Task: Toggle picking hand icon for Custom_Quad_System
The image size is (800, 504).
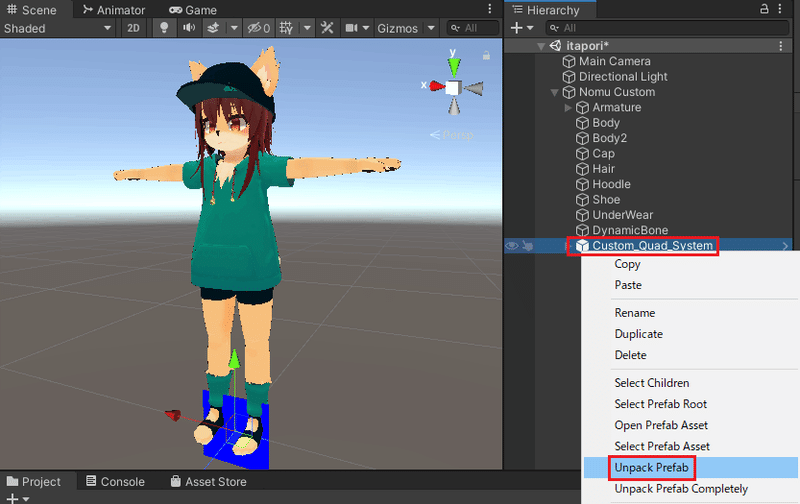Action: 528,246
